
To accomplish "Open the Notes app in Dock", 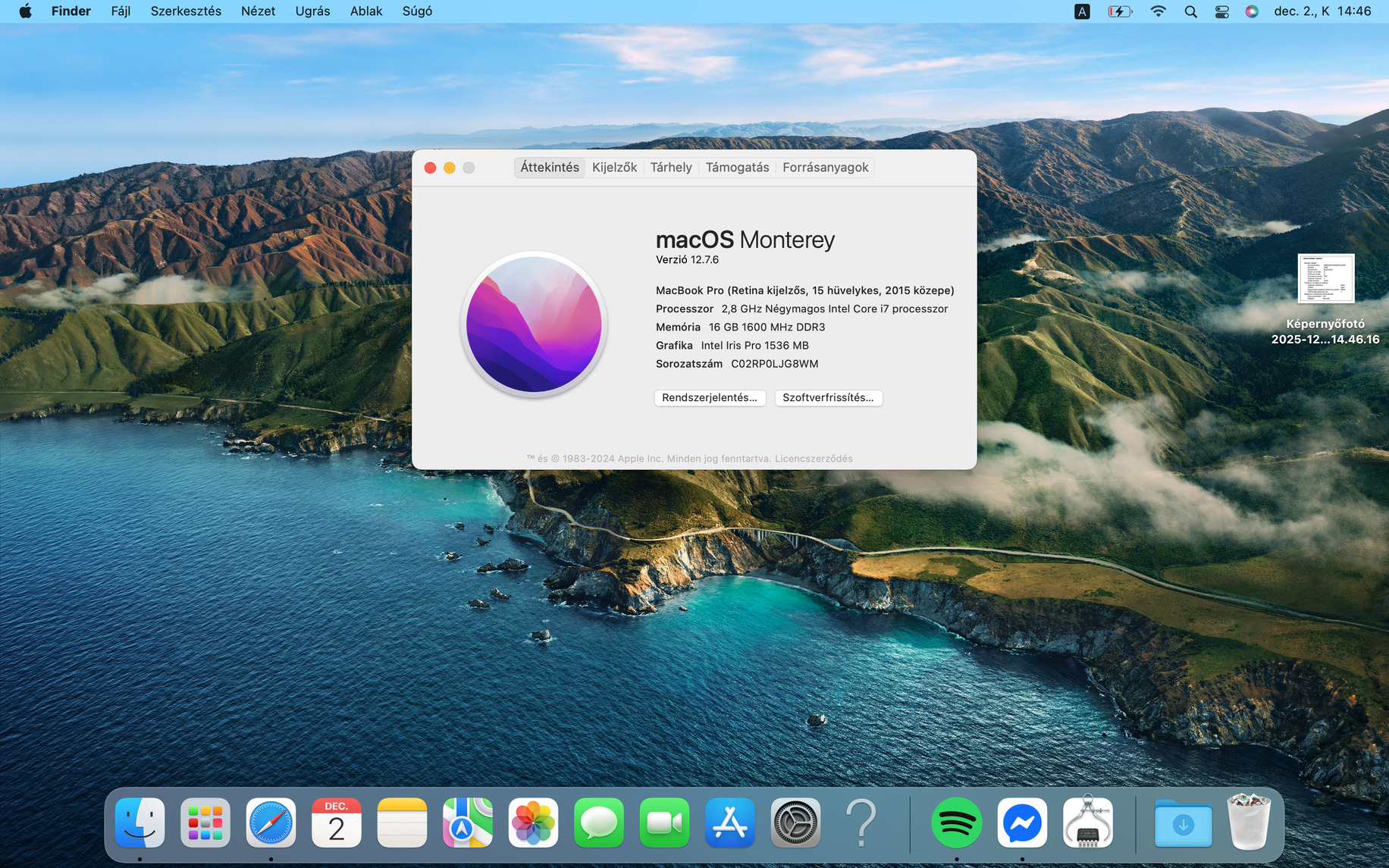I will pos(402,823).
